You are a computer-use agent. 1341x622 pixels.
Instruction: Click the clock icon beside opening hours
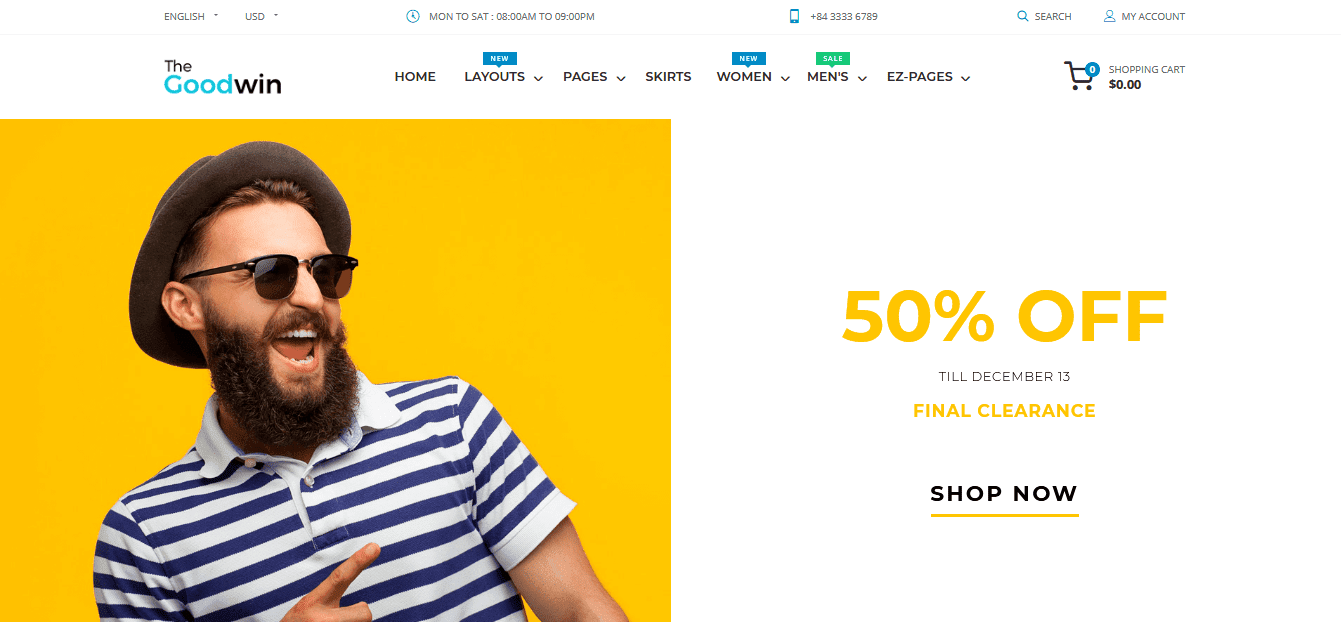pos(413,16)
